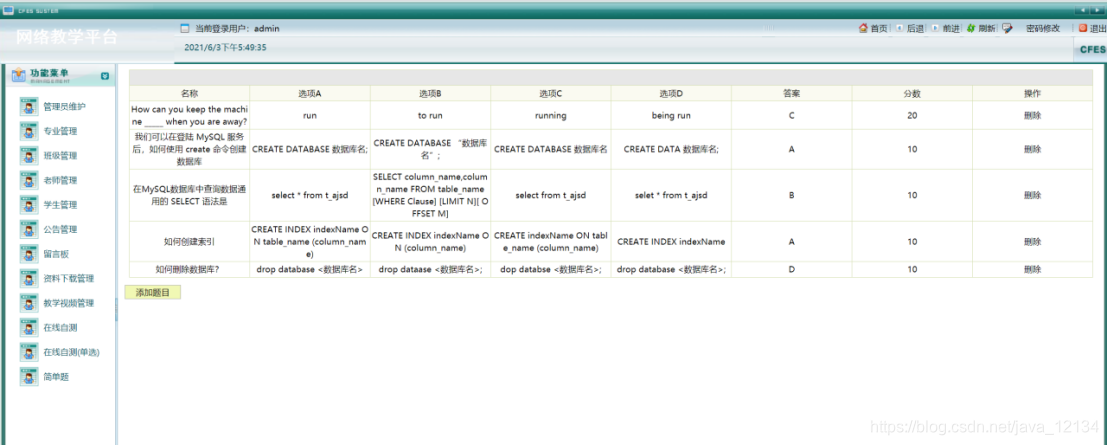The height and width of the screenshot is (445, 1108).
Task: Click the 'drop dataase <数据库名>;' cell
Action: tap(430, 269)
